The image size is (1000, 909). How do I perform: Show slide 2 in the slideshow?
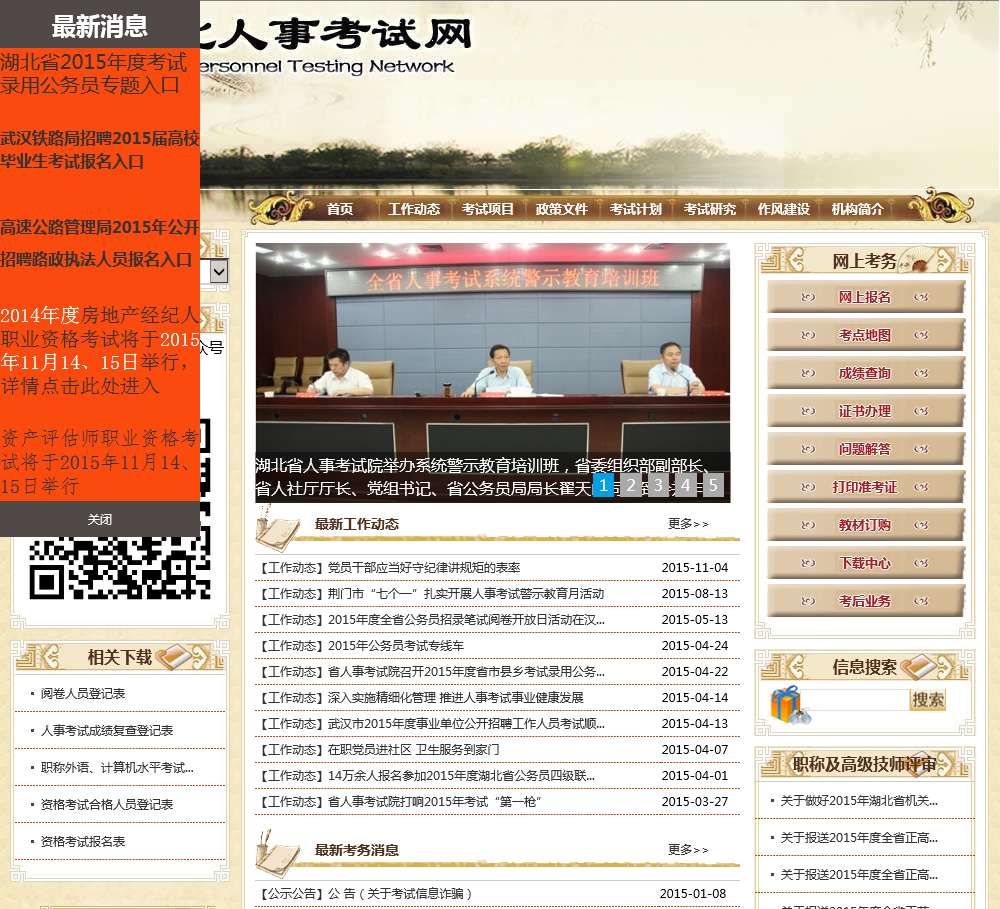click(x=631, y=485)
